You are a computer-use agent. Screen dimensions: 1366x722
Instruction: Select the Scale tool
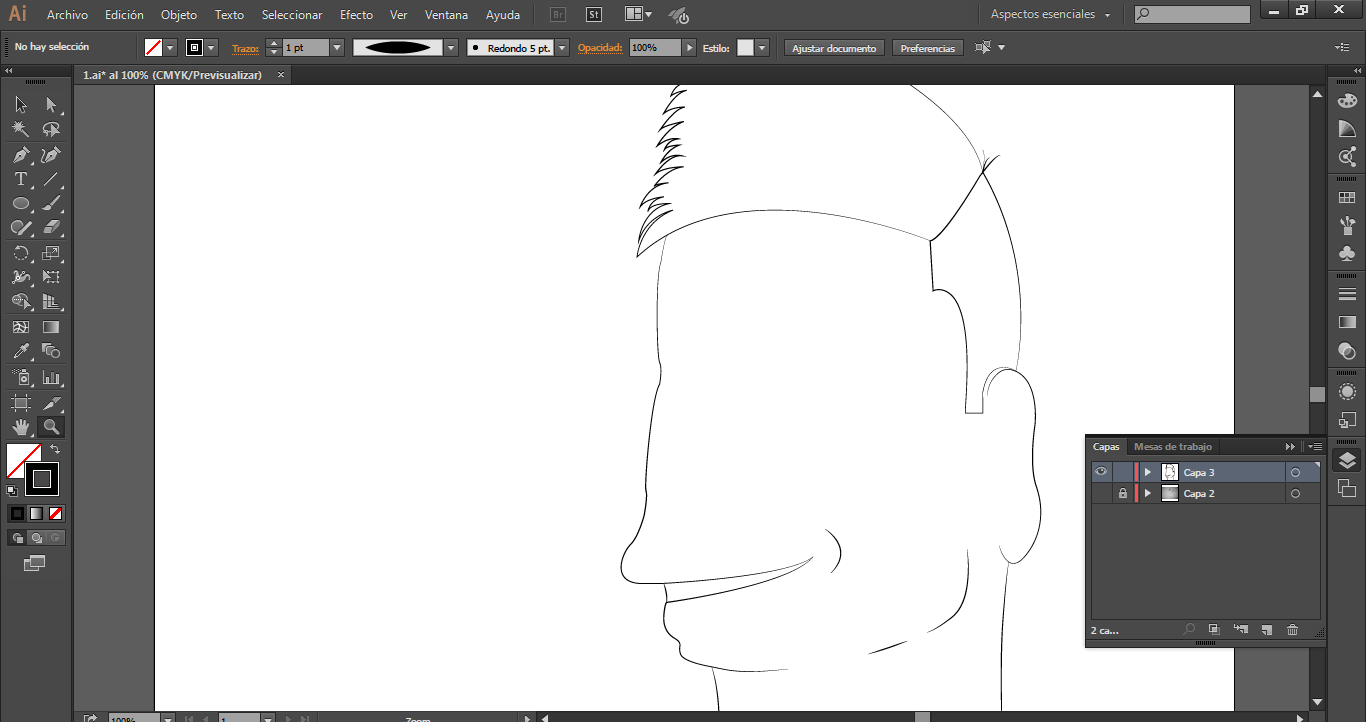pos(51,253)
